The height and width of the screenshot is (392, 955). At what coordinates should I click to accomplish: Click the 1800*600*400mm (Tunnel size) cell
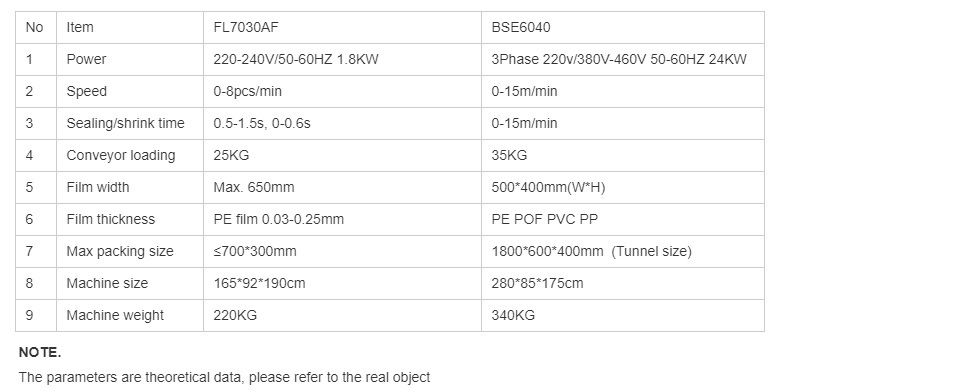(622, 251)
